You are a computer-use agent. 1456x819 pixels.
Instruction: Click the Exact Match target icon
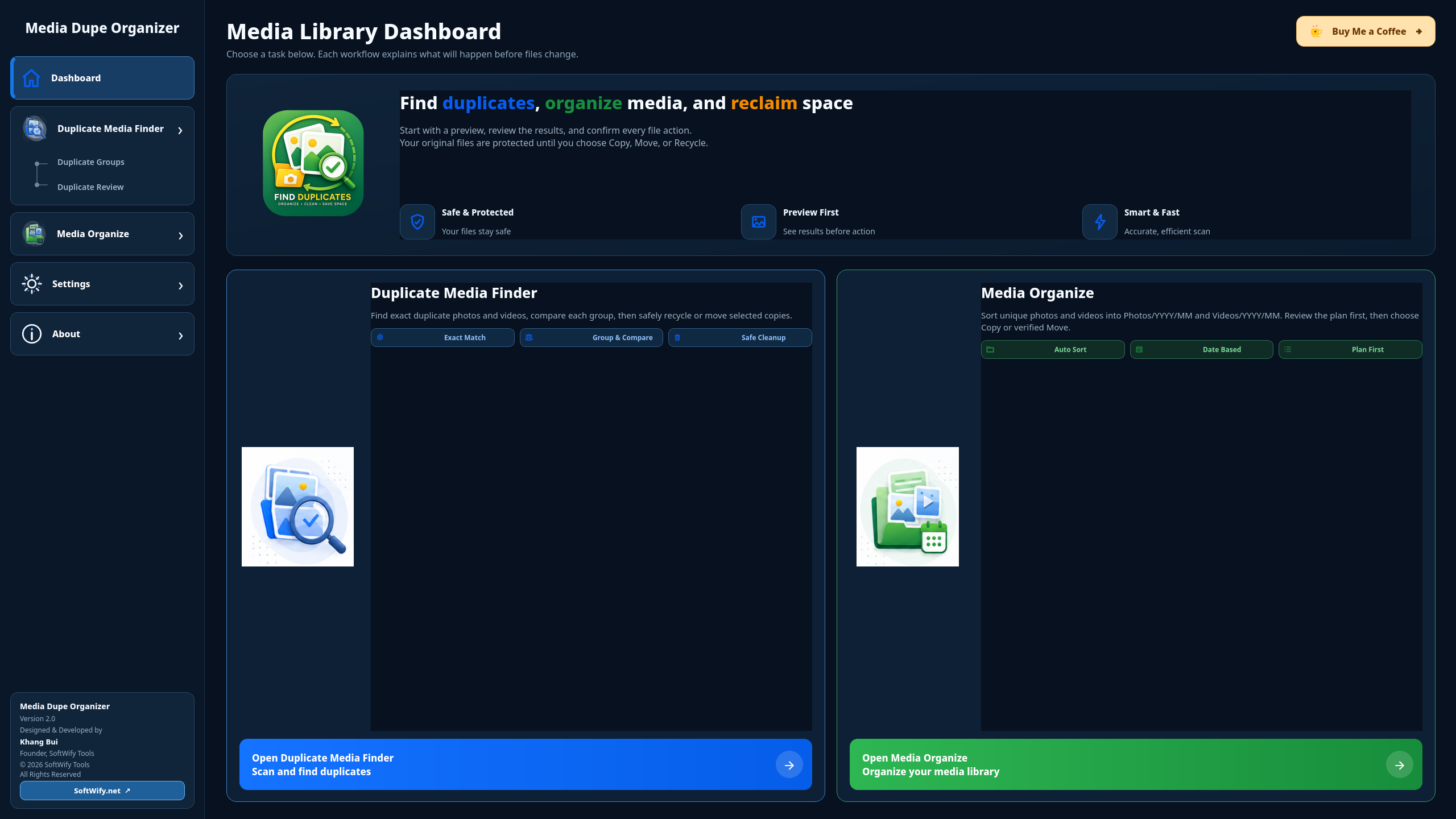tap(380, 337)
